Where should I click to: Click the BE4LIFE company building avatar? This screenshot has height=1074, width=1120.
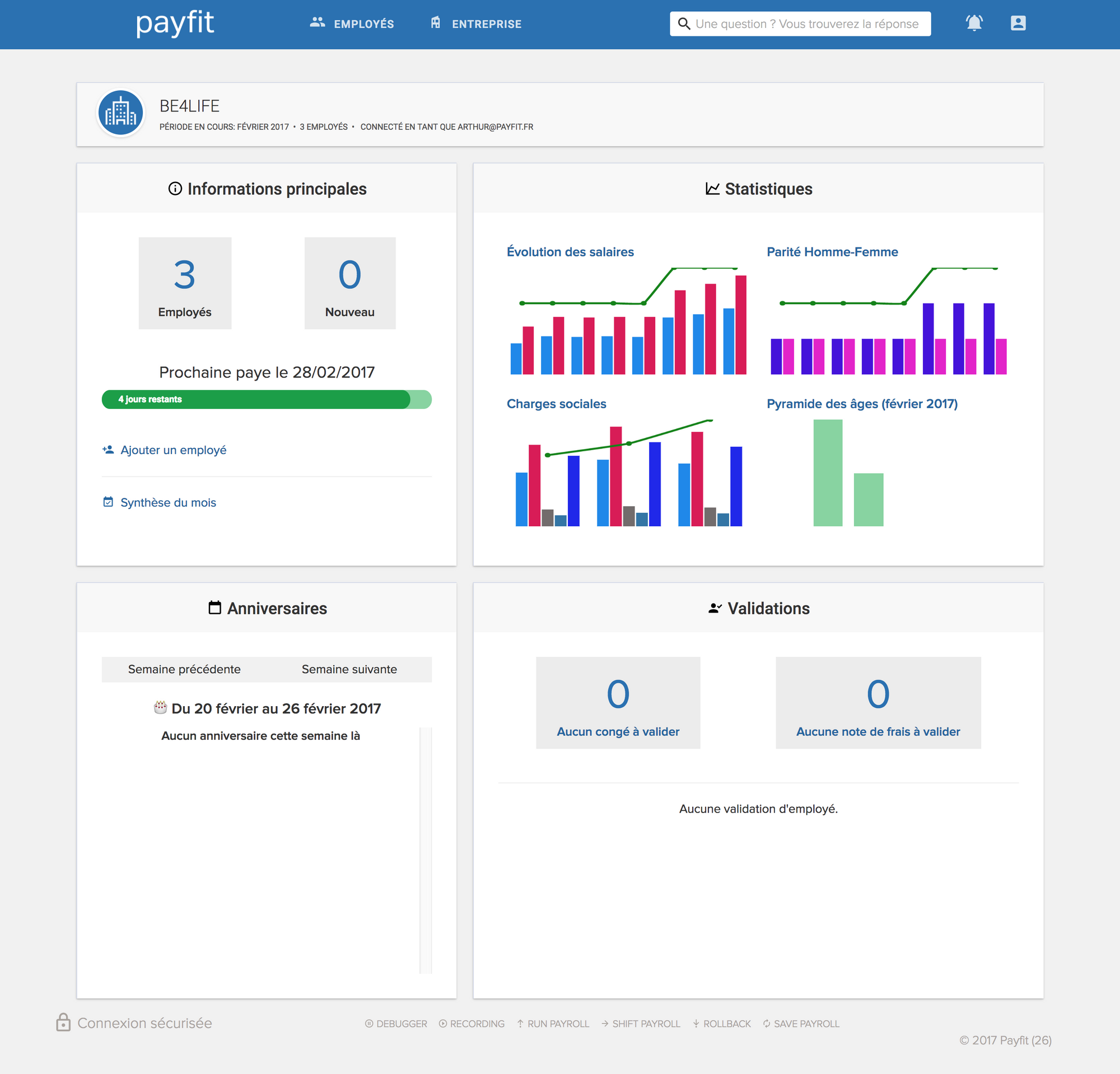(x=120, y=113)
